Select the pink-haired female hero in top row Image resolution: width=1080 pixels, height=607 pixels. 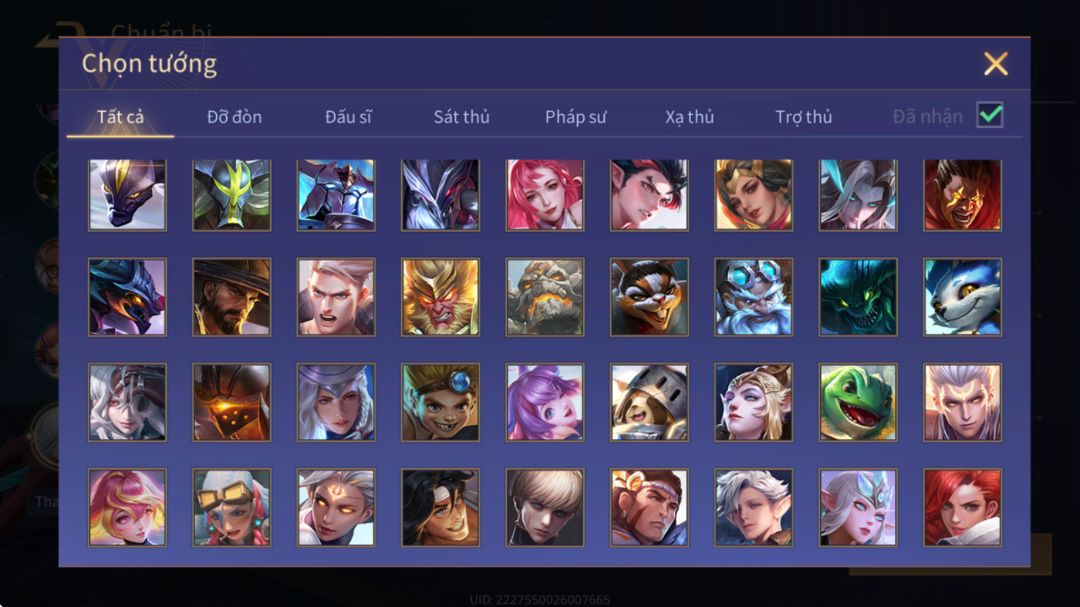(545, 195)
